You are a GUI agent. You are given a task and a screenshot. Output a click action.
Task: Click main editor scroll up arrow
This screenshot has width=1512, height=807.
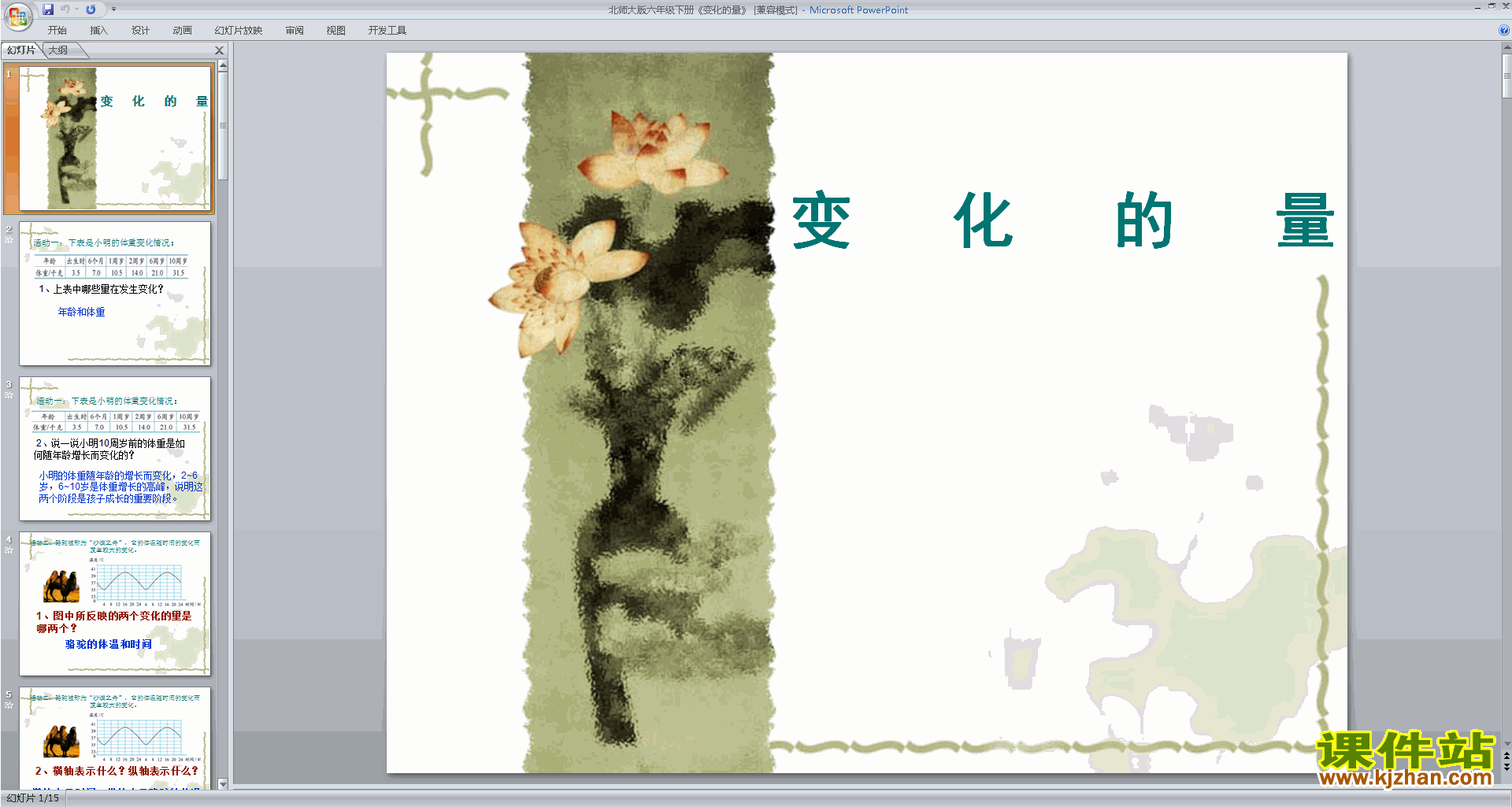click(x=1506, y=47)
